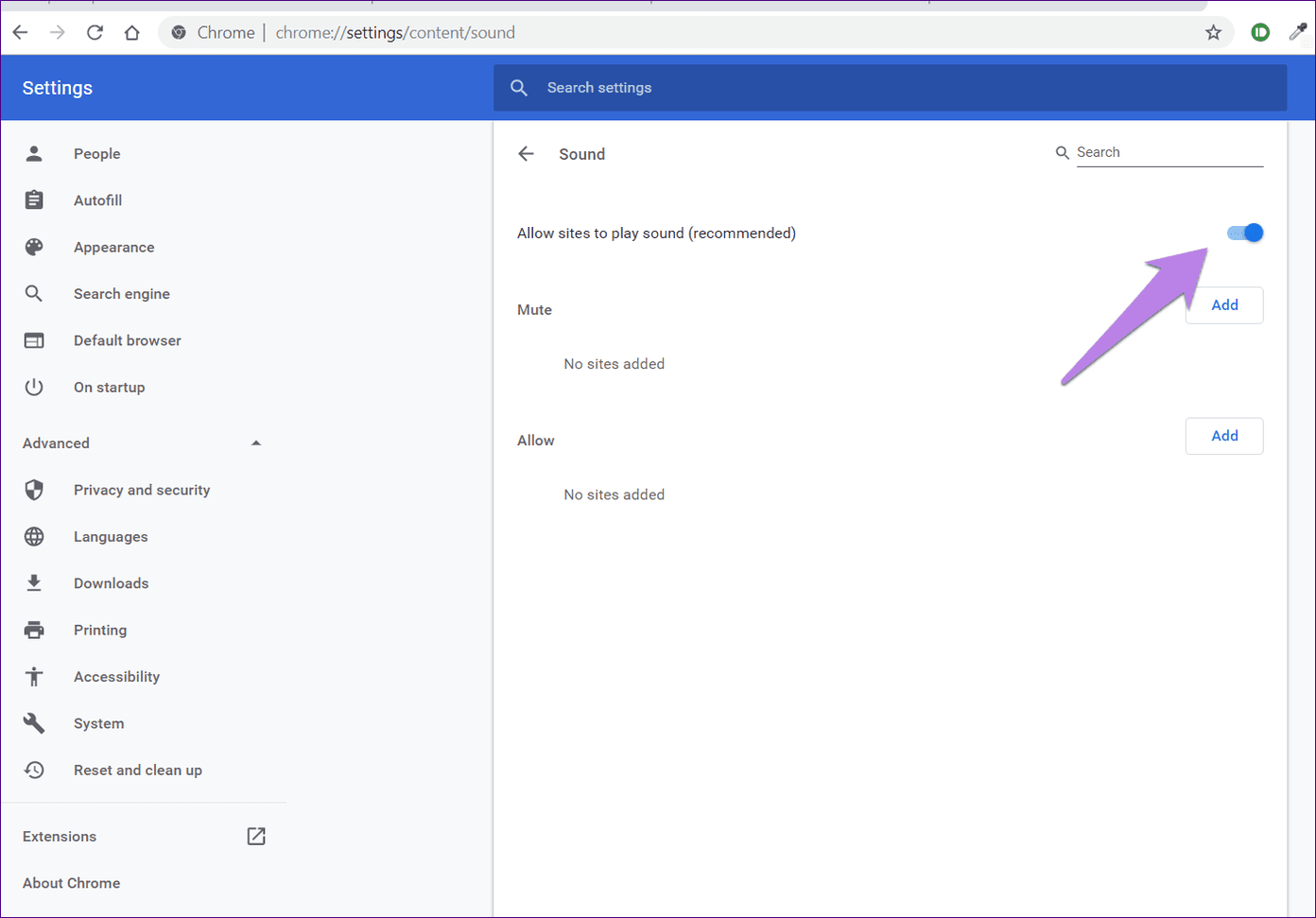Click Add next to the Mute list
The width and height of the screenshot is (1316, 918).
coord(1224,304)
